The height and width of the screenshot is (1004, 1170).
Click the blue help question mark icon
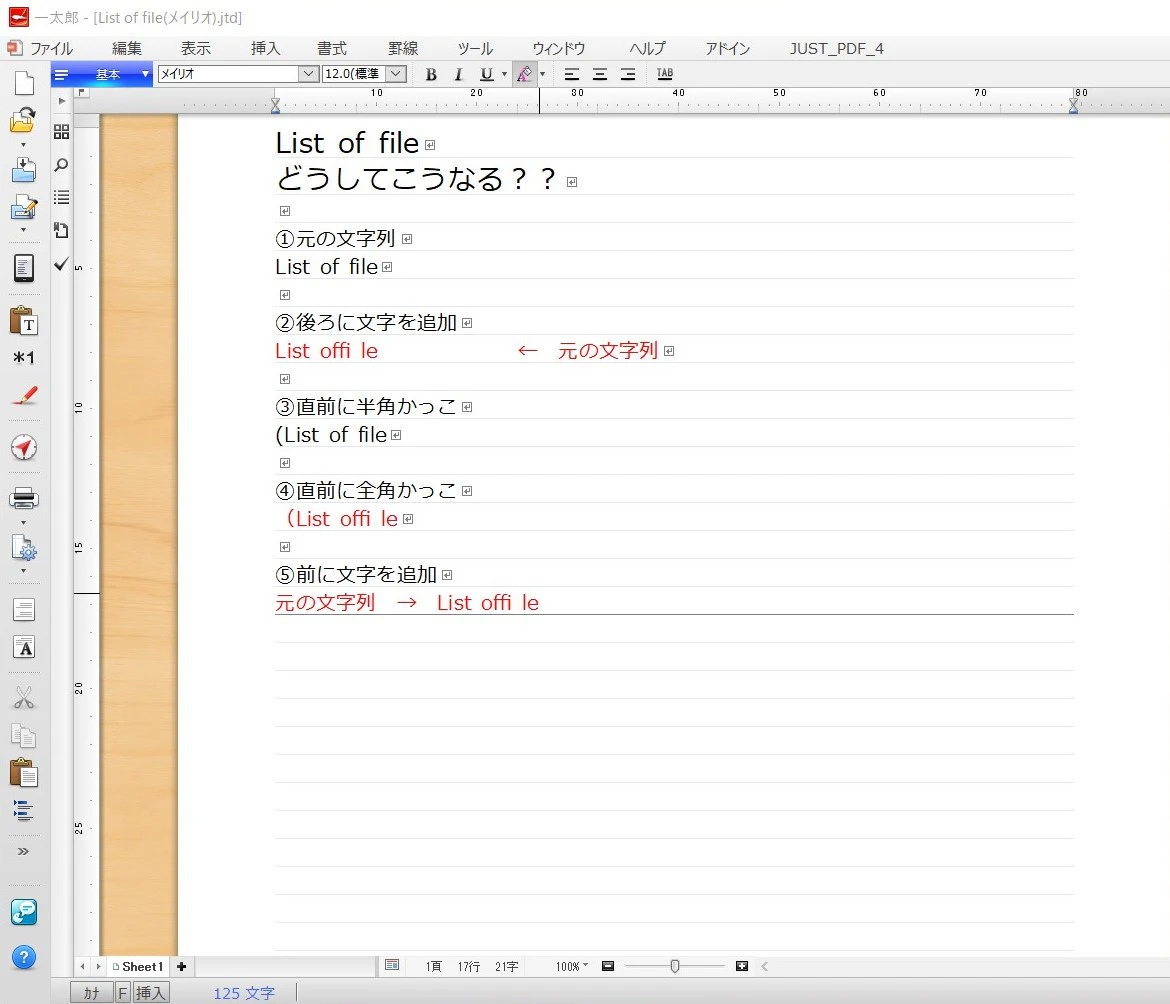click(x=24, y=957)
